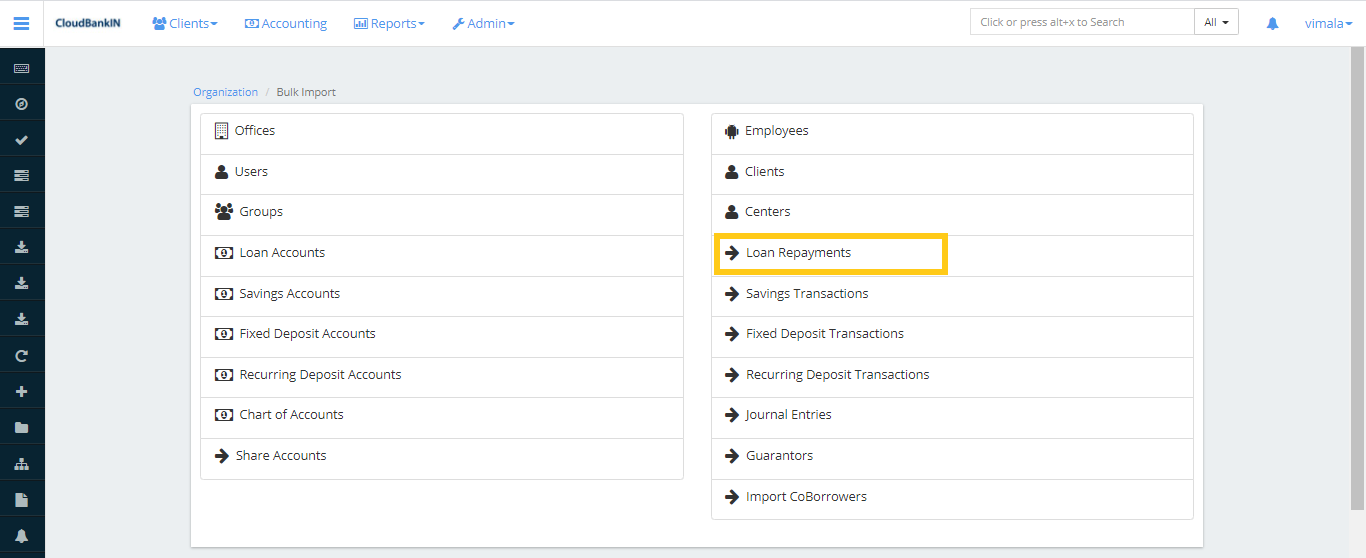Click the keyboard icon in the sidebar
Image resolution: width=1366 pixels, height=558 pixels.
pyautogui.click(x=21, y=68)
